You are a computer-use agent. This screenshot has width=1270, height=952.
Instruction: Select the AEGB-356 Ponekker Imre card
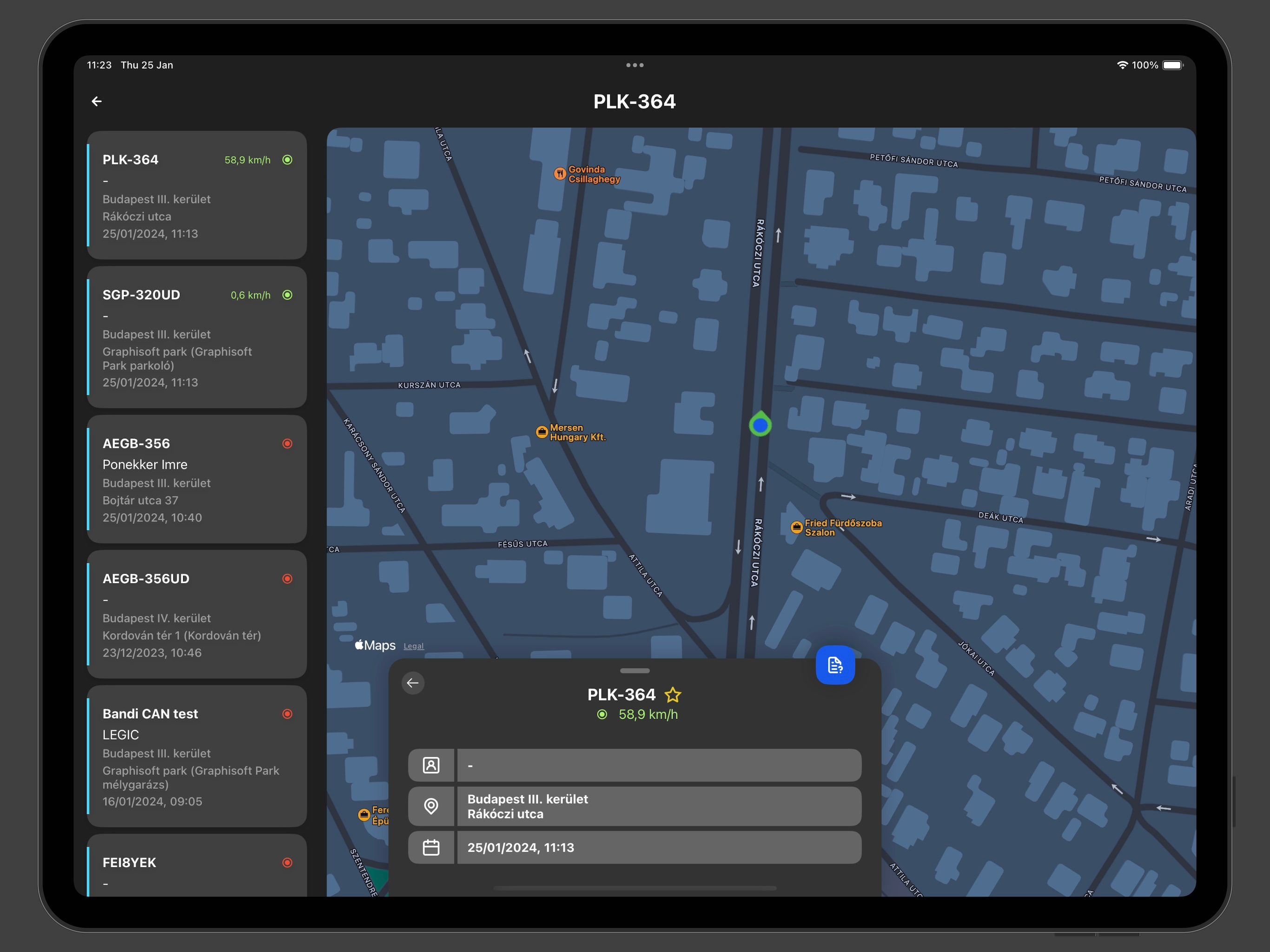tap(197, 479)
